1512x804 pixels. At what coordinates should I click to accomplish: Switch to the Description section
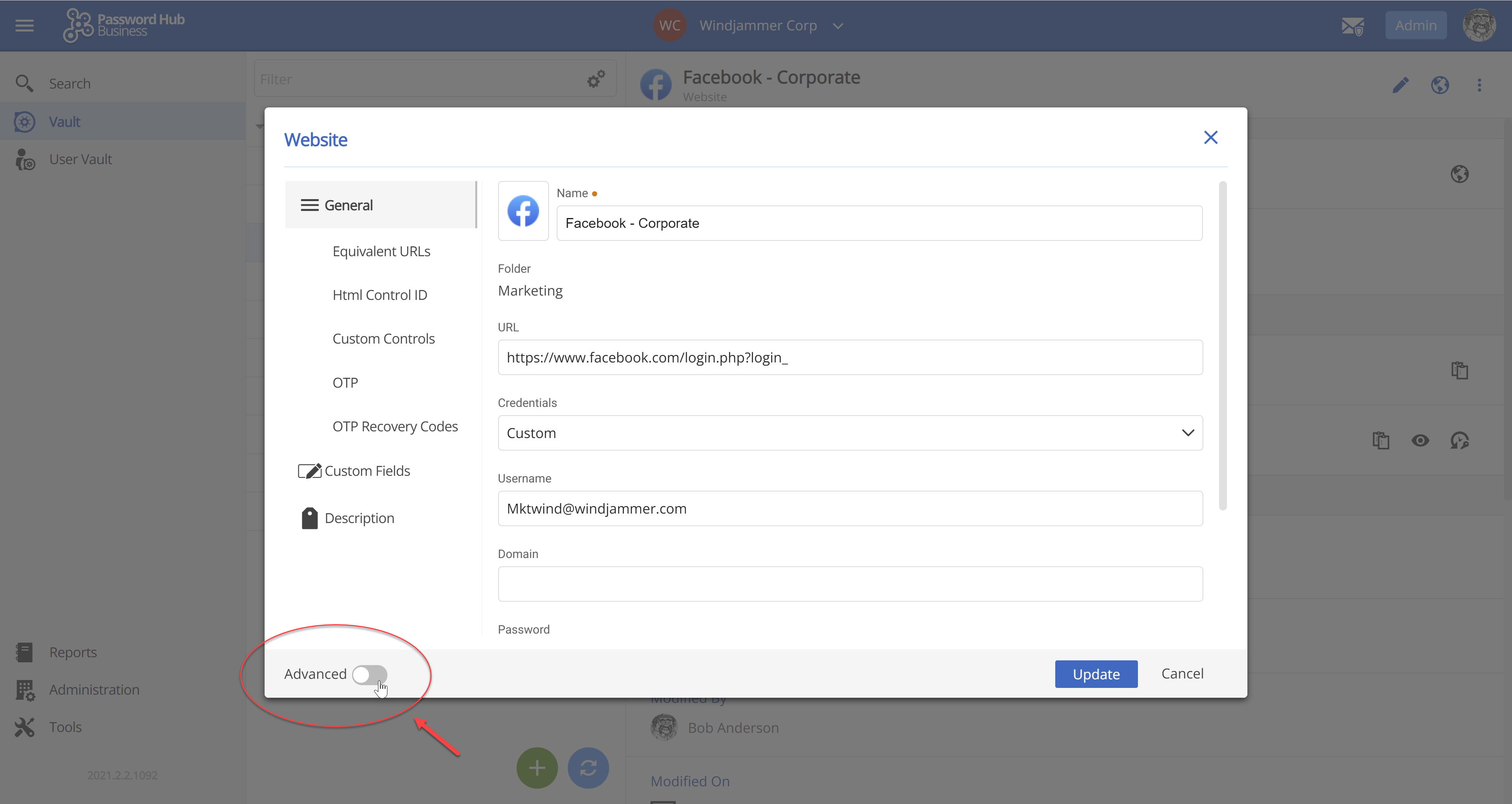click(x=359, y=518)
